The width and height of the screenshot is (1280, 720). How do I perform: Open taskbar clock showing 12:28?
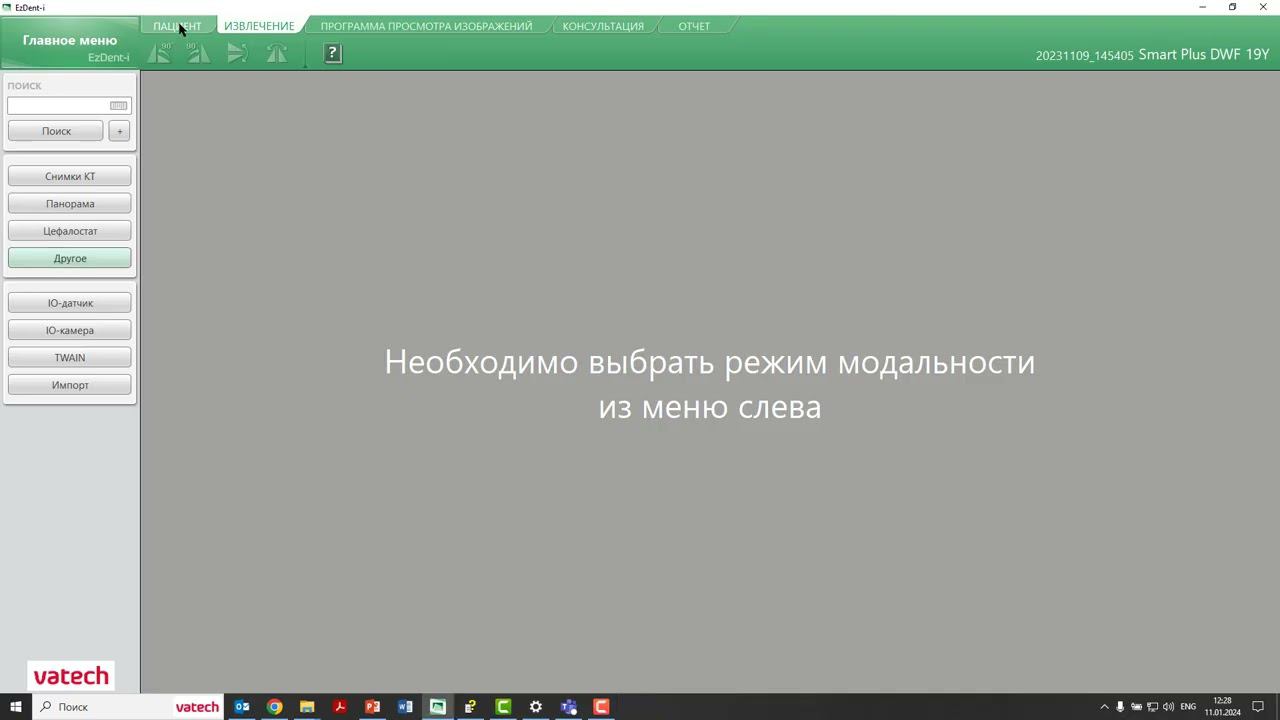(x=1222, y=707)
